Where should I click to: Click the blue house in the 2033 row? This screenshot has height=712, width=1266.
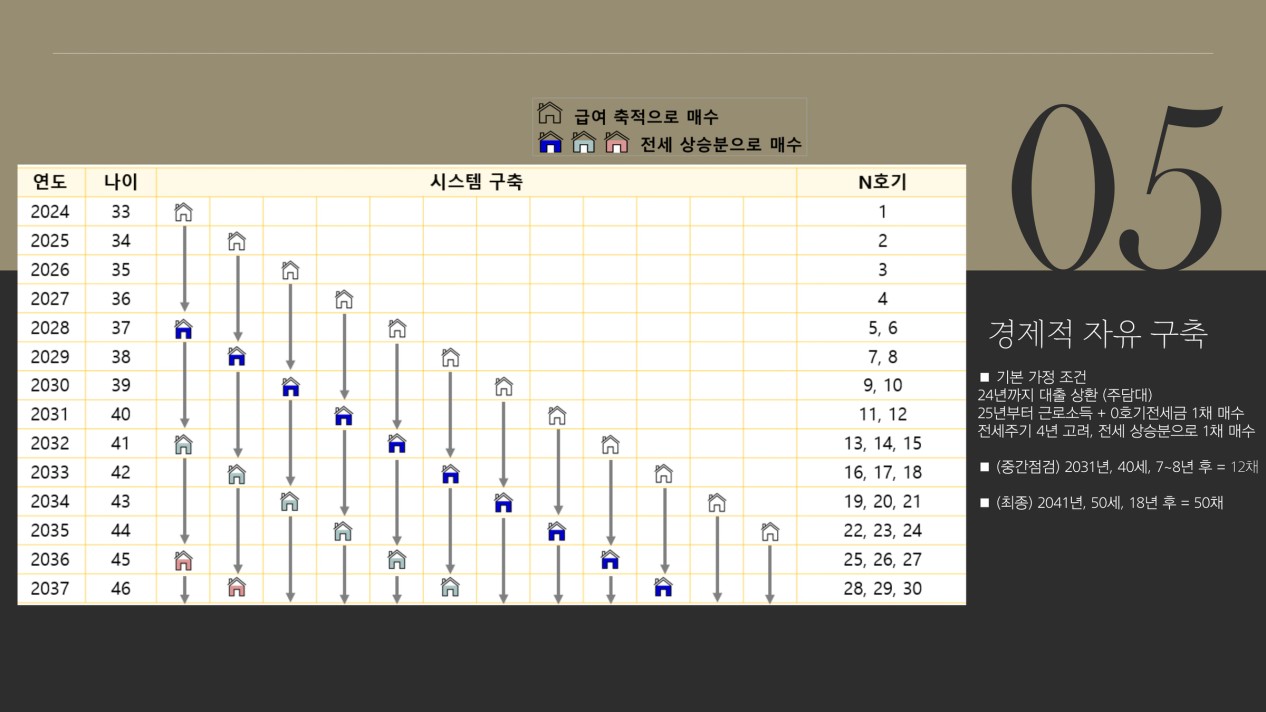(450, 473)
